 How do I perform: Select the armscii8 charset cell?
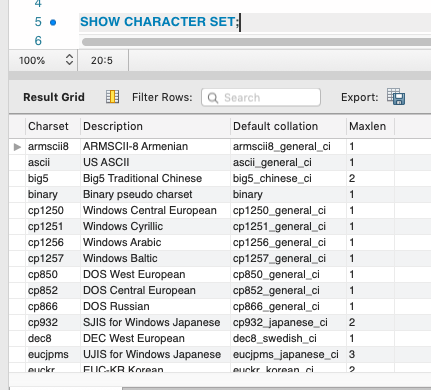(53, 146)
